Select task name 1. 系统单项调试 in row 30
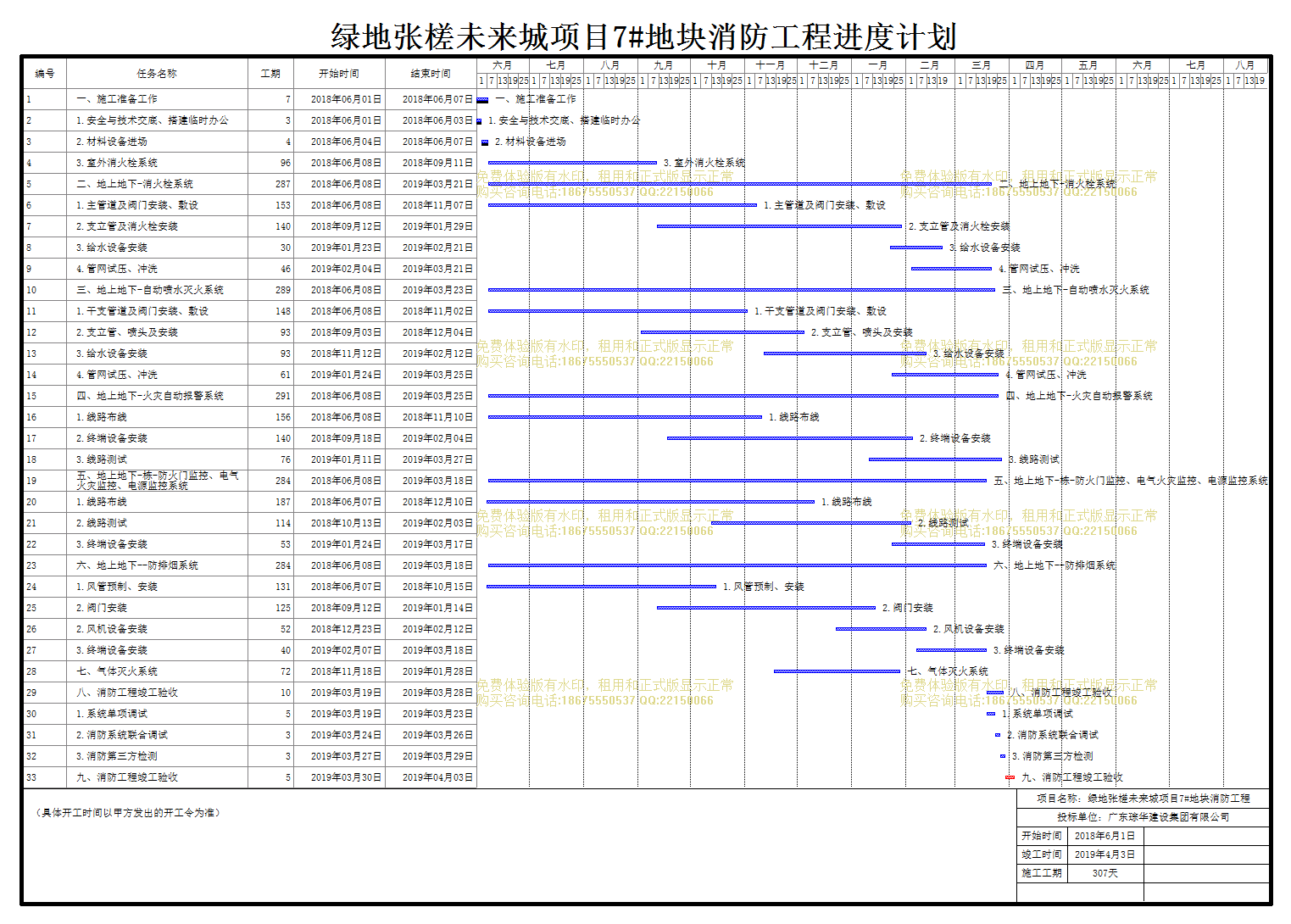Screen dimensions: 1291x924 pyautogui.click(x=112, y=714)
